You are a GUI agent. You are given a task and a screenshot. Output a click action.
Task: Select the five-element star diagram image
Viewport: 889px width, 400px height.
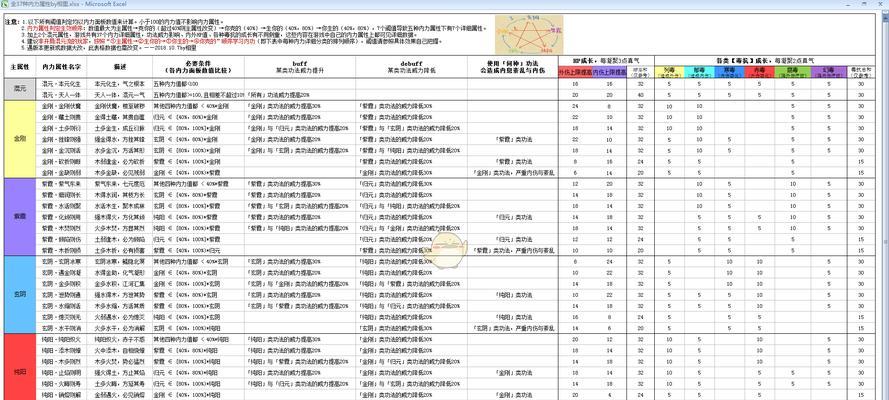point(528,35)
